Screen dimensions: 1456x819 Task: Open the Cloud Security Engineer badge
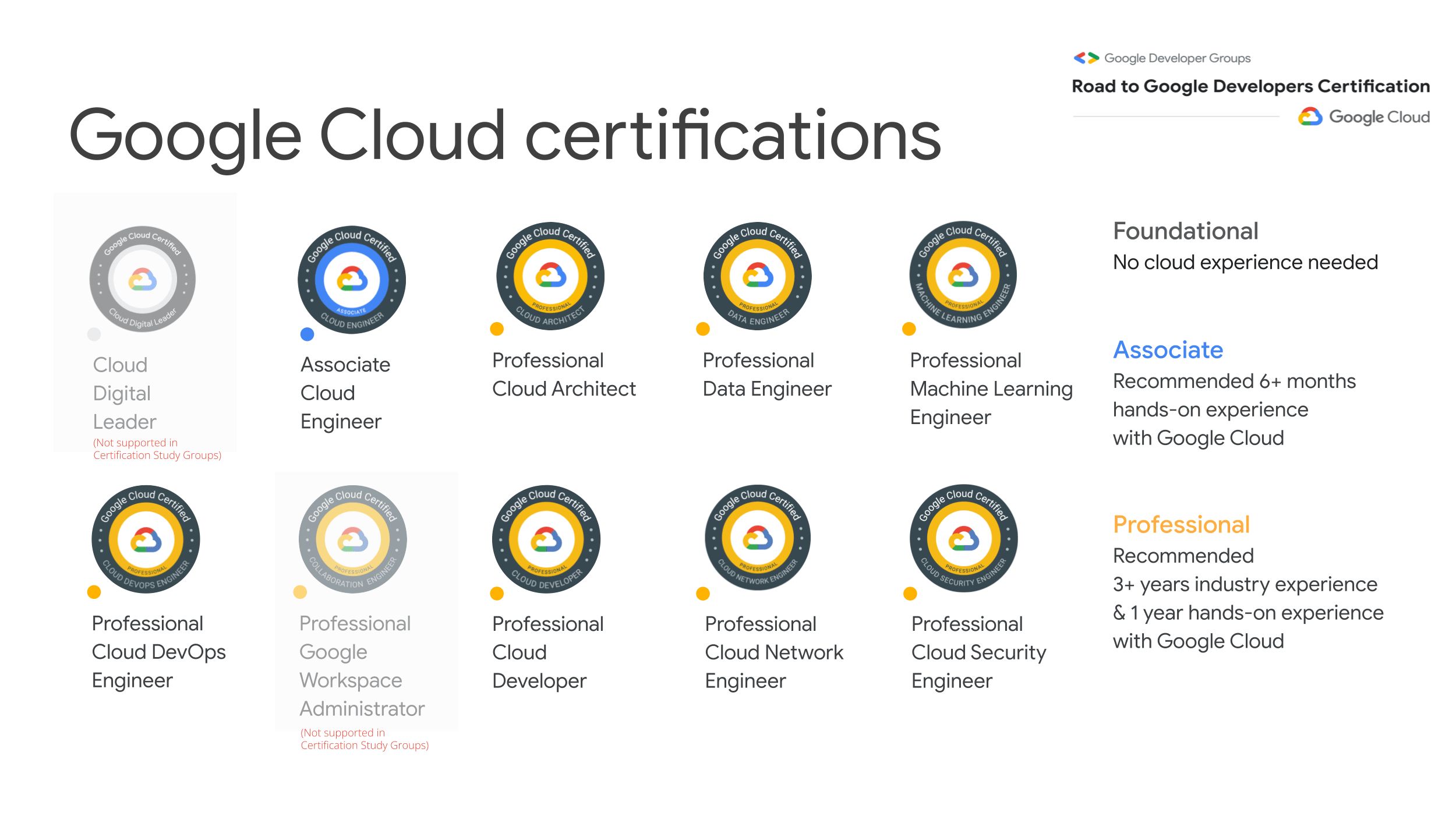(964, 538)
